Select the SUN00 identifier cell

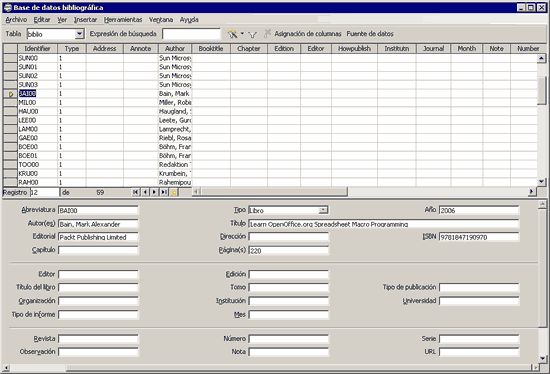click(x=37, y=58)
